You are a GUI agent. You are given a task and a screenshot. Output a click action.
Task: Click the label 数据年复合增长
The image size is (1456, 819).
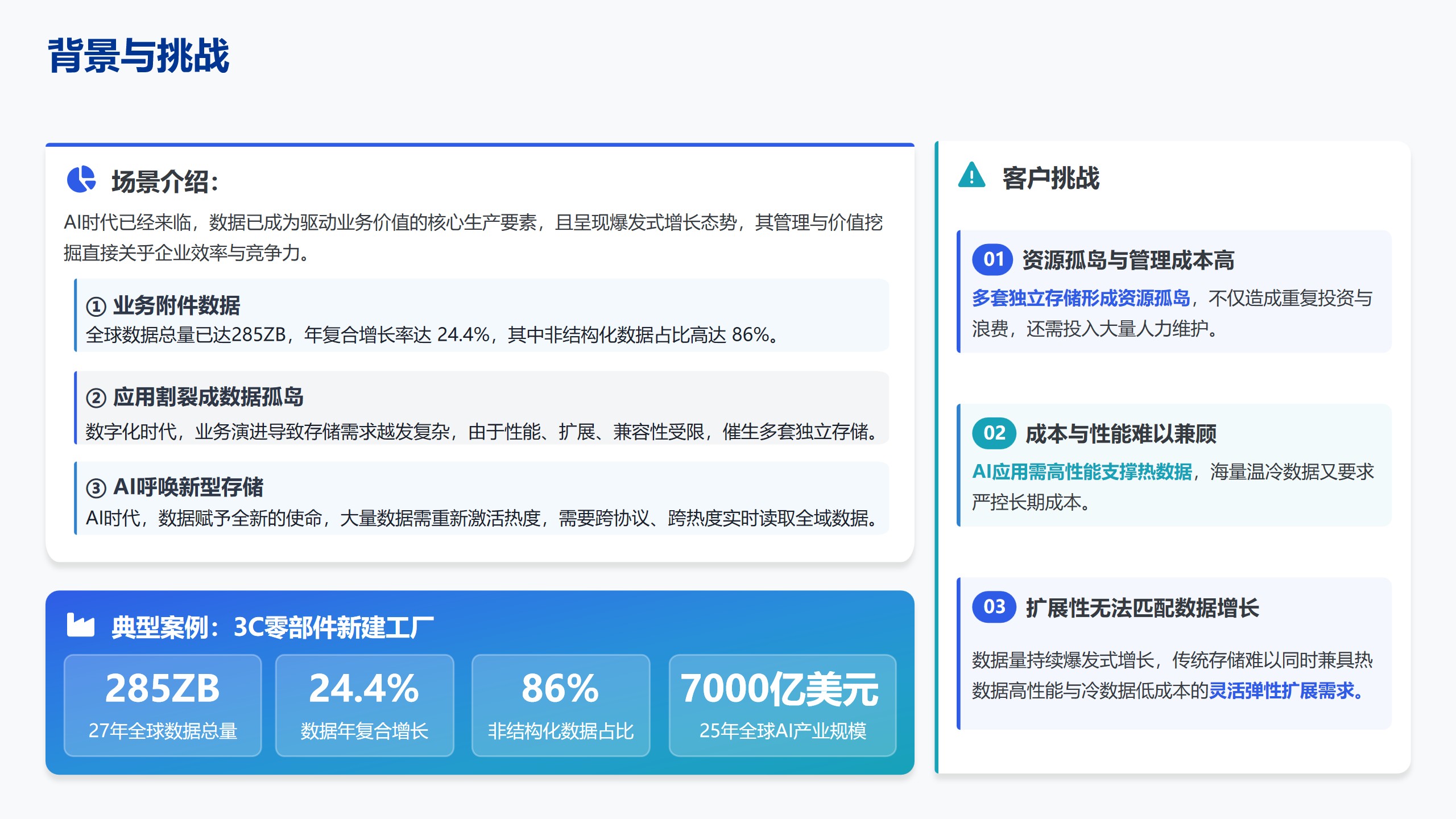point(365,731)
